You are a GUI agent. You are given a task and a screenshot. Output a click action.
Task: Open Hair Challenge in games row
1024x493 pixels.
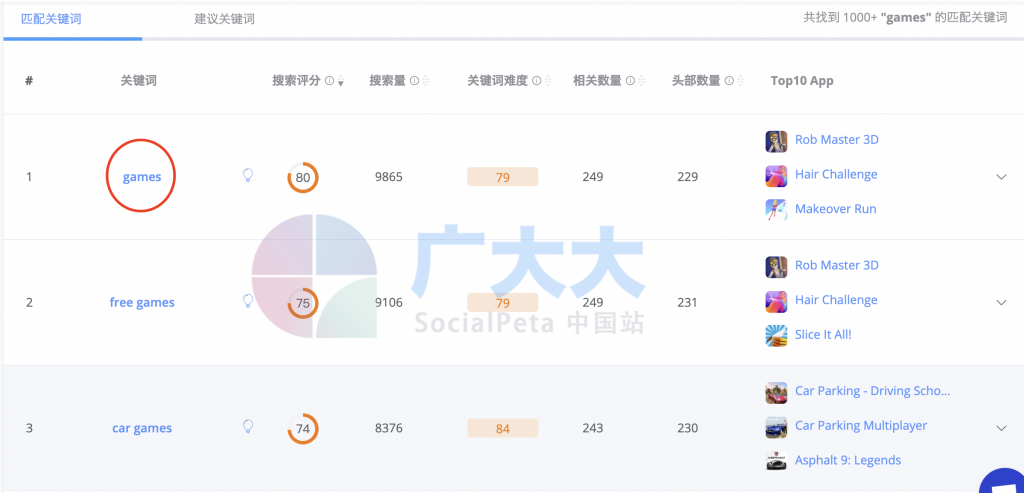836,174
